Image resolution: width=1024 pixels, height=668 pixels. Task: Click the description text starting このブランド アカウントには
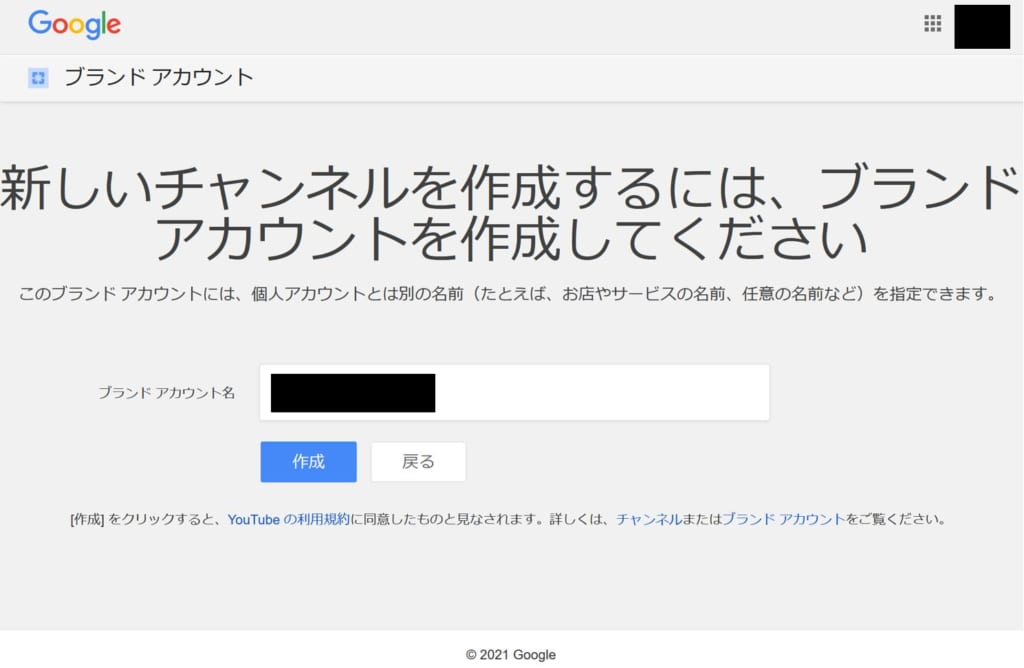click(508, 294)
